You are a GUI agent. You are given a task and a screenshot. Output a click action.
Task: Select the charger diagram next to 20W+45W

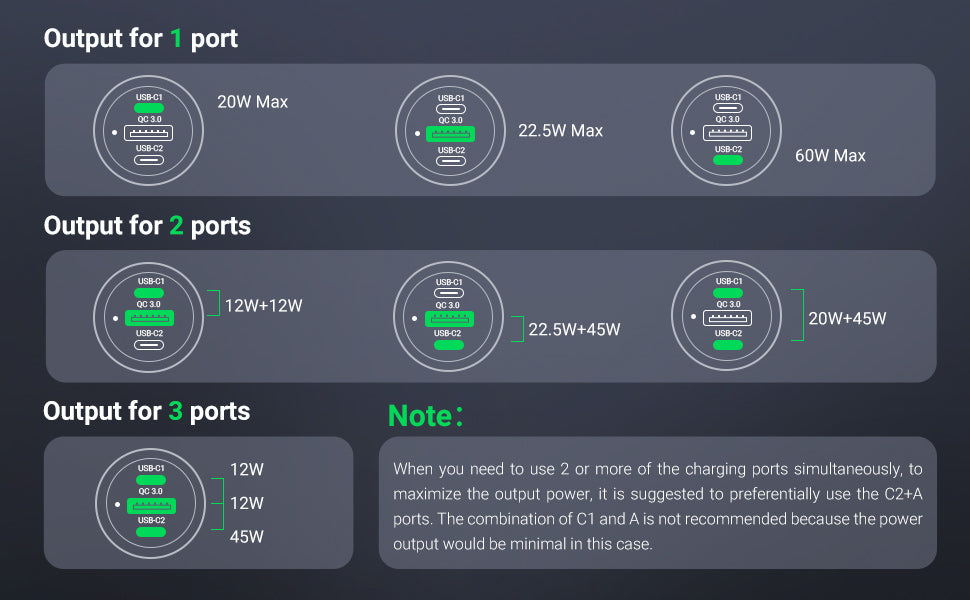coord(727,317)
